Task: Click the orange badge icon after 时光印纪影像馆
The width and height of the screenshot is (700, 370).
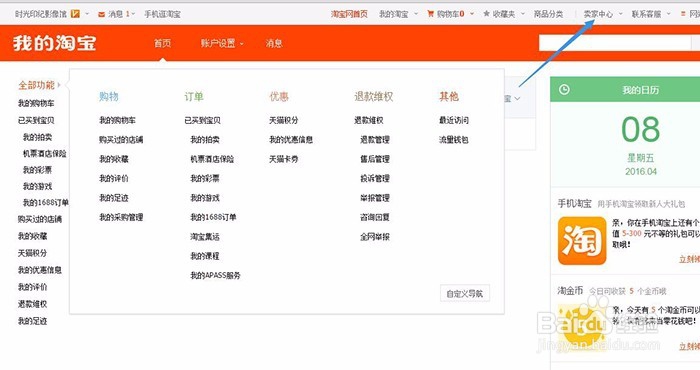Action: click(x=75, y=14)
